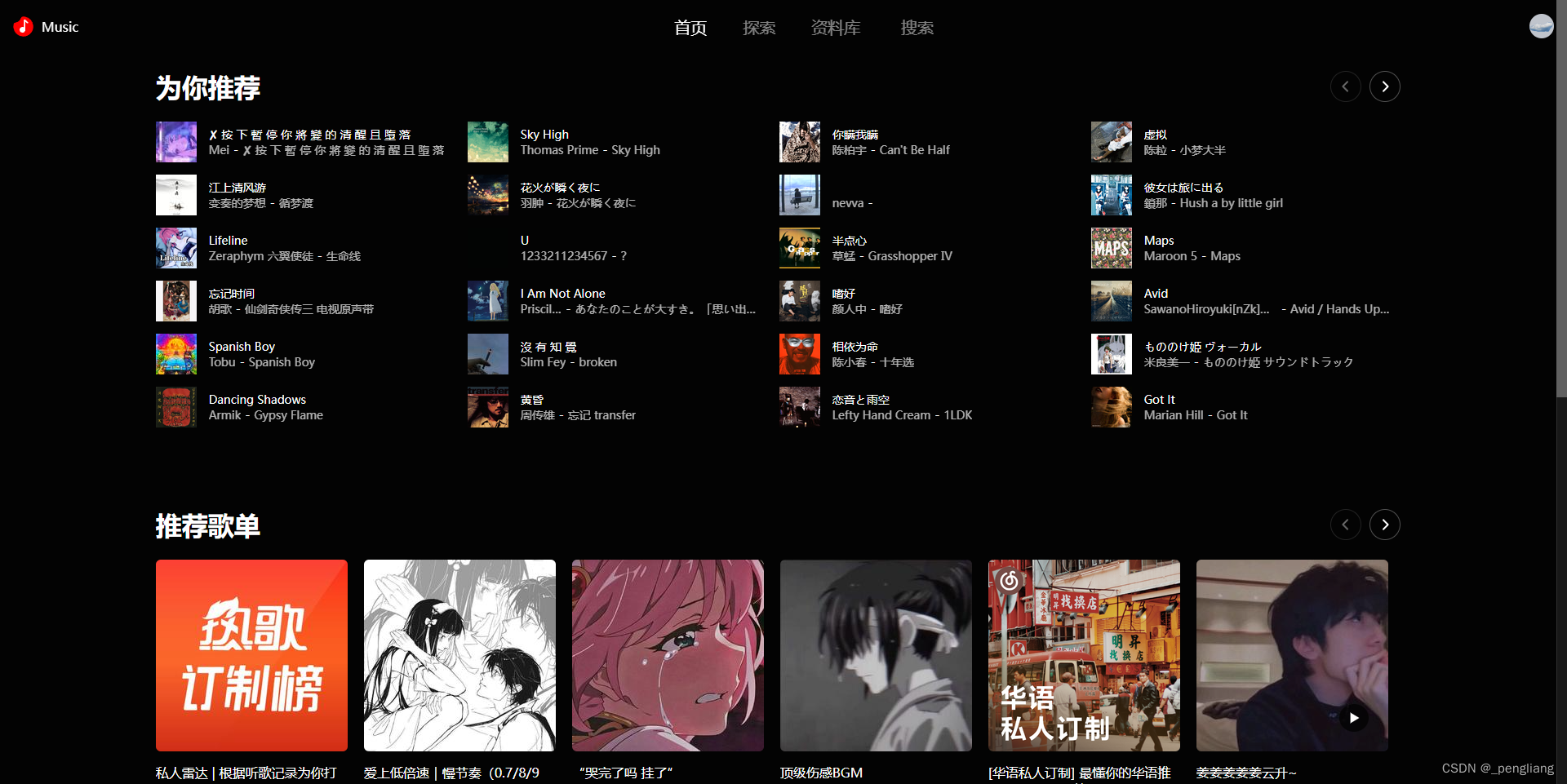Go to next page of 为你推荐

click(1384, 86)
